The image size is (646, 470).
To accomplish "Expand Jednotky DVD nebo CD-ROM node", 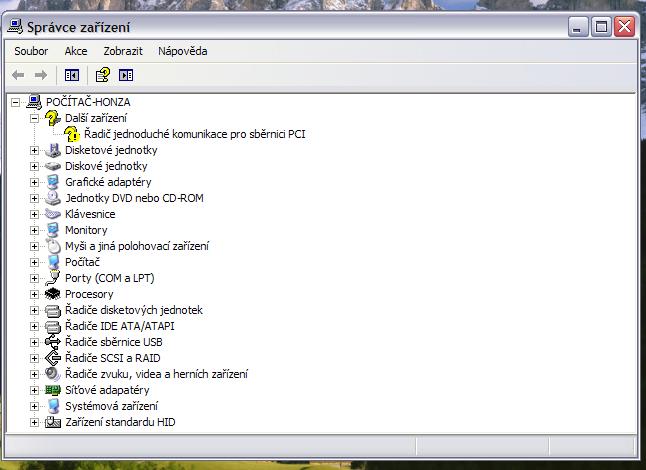I will (x=34, y=199).
